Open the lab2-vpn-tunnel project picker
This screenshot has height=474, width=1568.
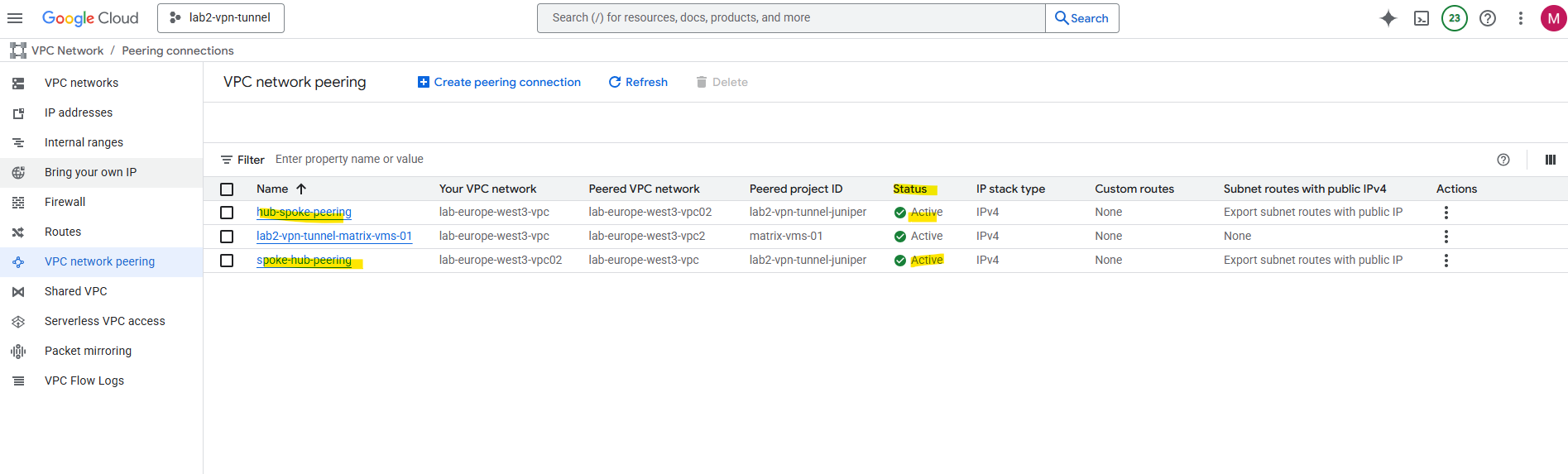221,18
